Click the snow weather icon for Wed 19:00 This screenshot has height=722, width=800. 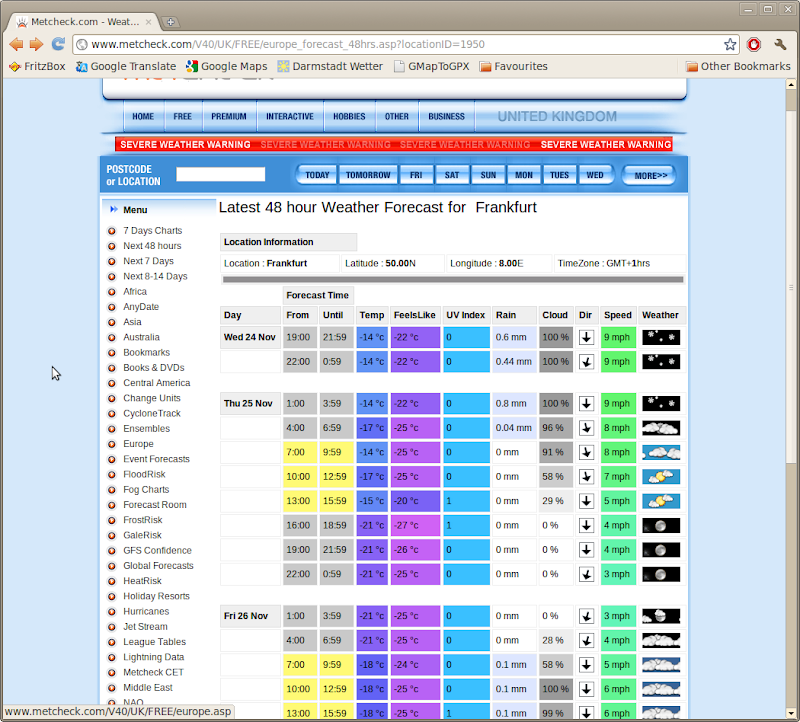(x=660, y=338)
